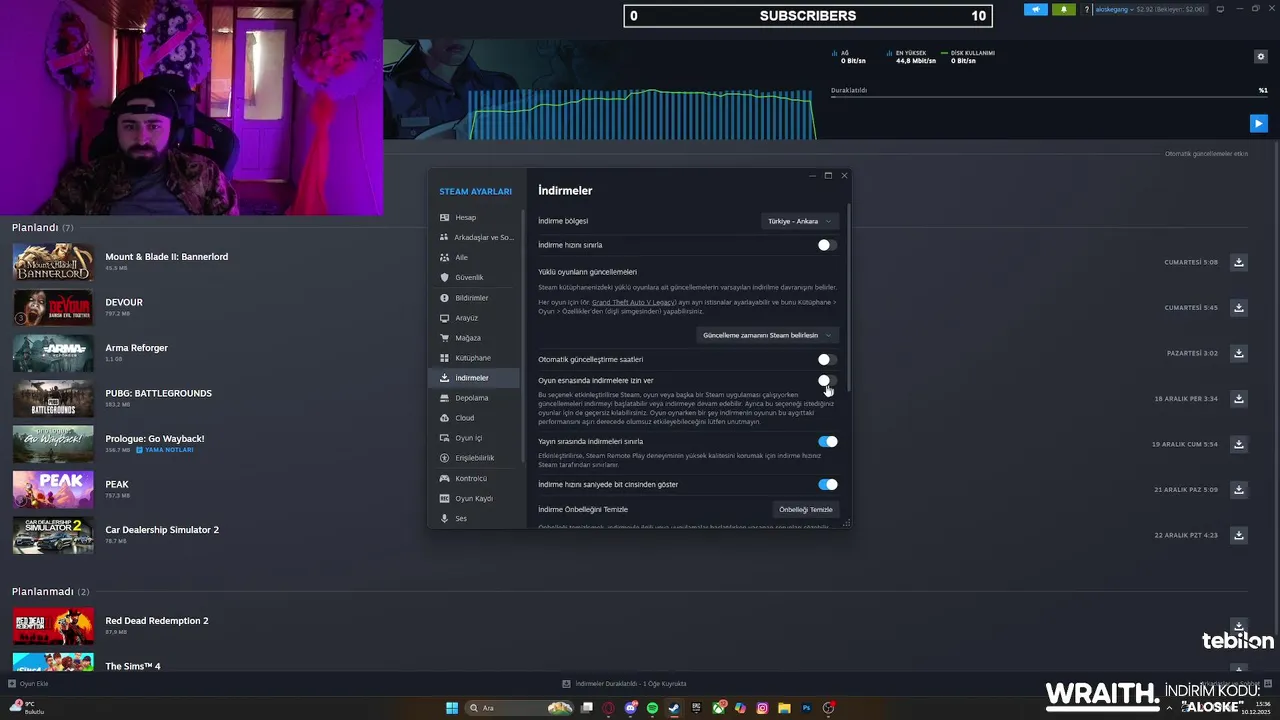Open Arayüz settings category

click(x=474, y=318)
